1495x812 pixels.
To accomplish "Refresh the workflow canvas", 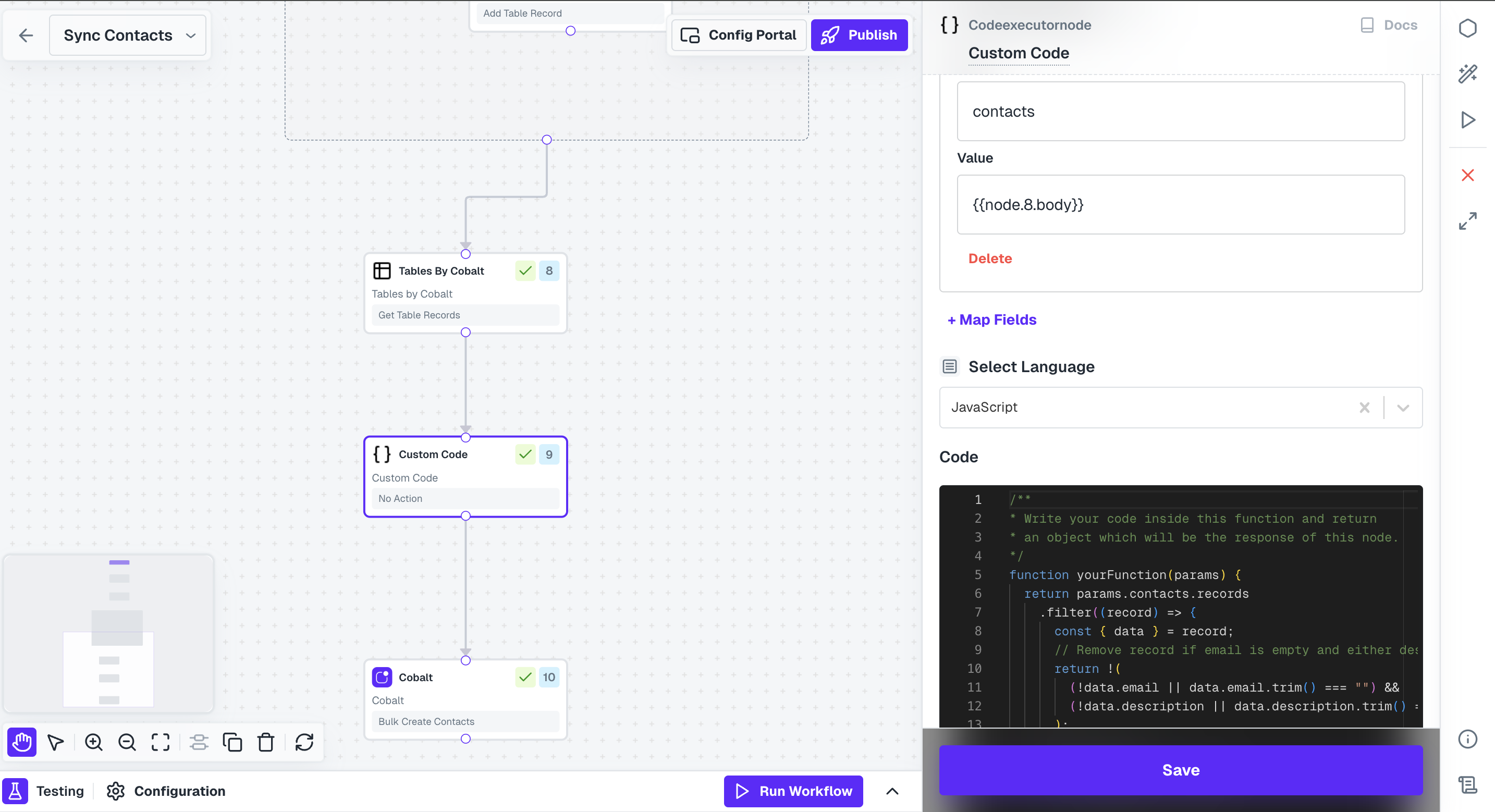I will (305, 742).
